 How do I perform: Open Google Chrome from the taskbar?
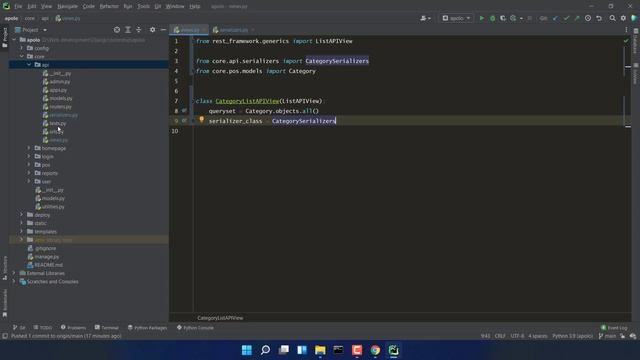pyautogui.click(x=375, y=350)
